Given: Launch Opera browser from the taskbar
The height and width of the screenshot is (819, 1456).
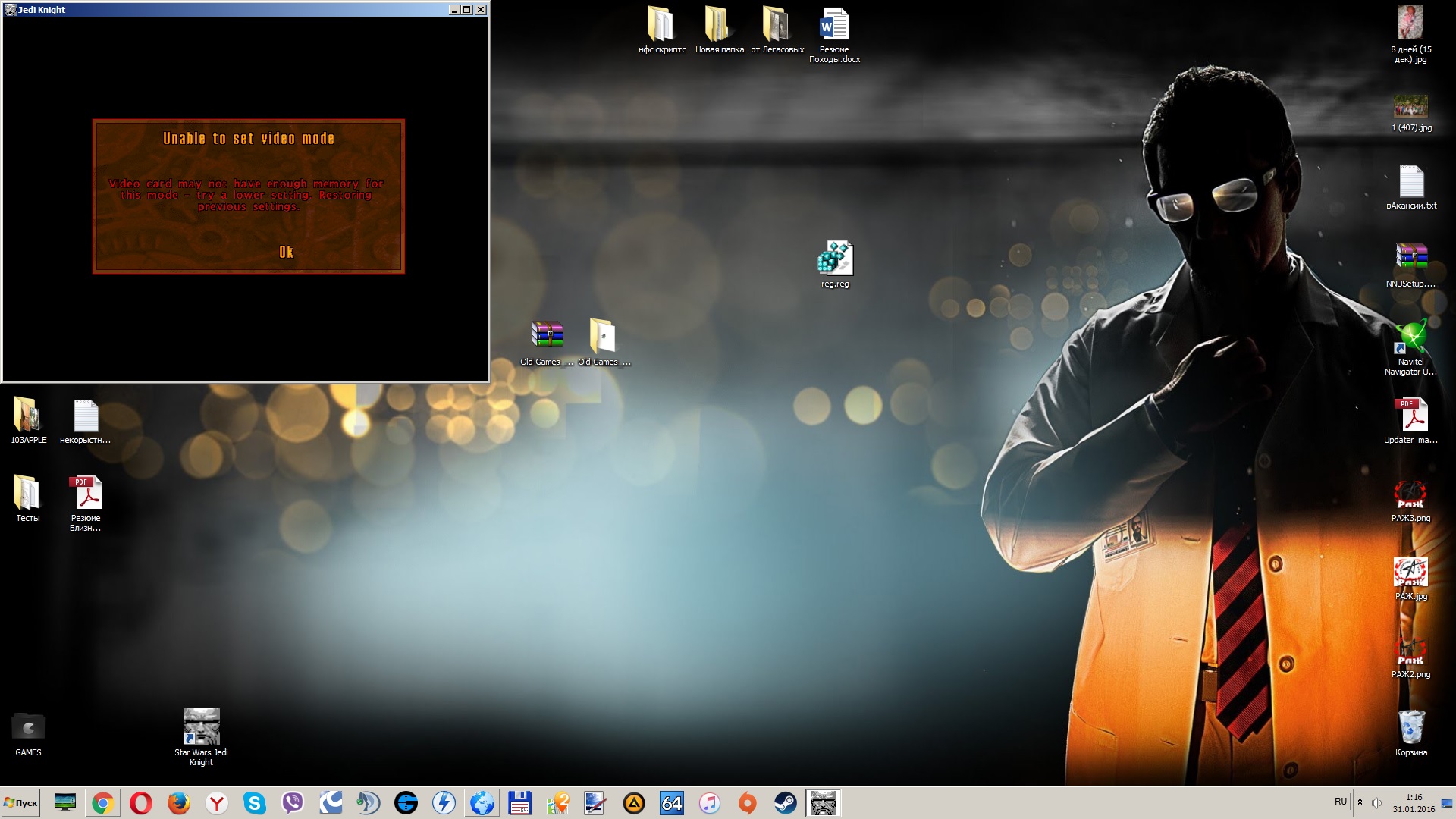Looking at the screenshot, I should coord(141,803).
